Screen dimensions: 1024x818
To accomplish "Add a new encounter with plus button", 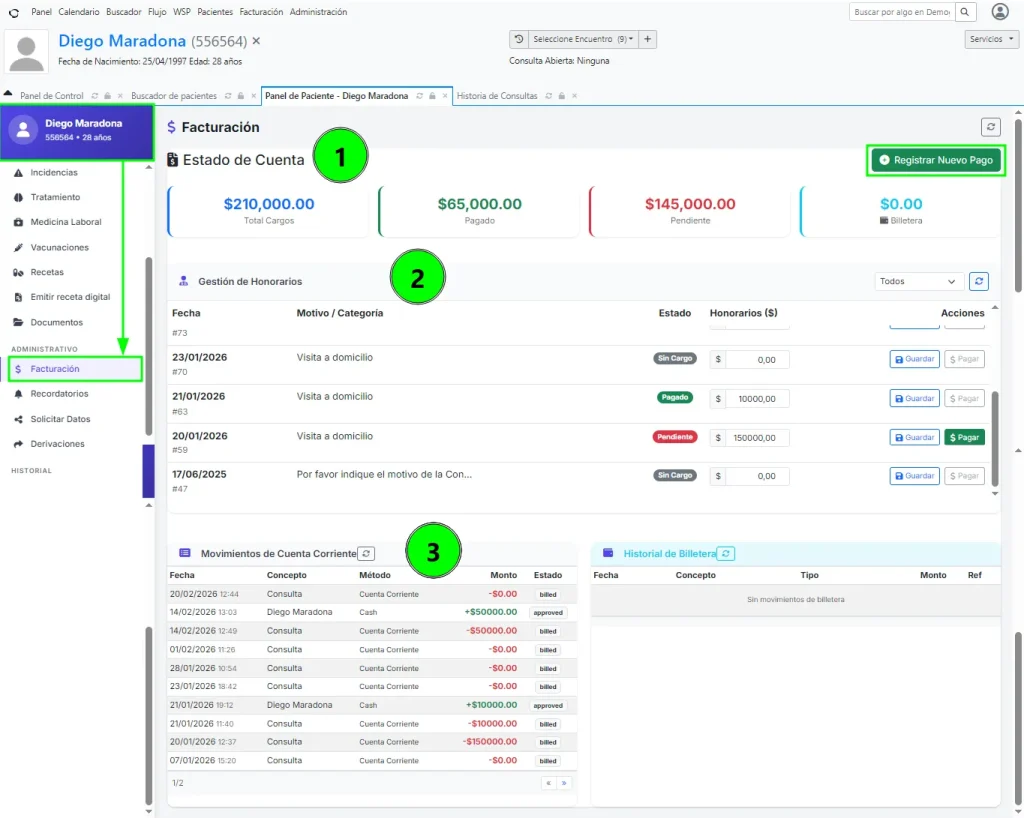I will [647, 39].
